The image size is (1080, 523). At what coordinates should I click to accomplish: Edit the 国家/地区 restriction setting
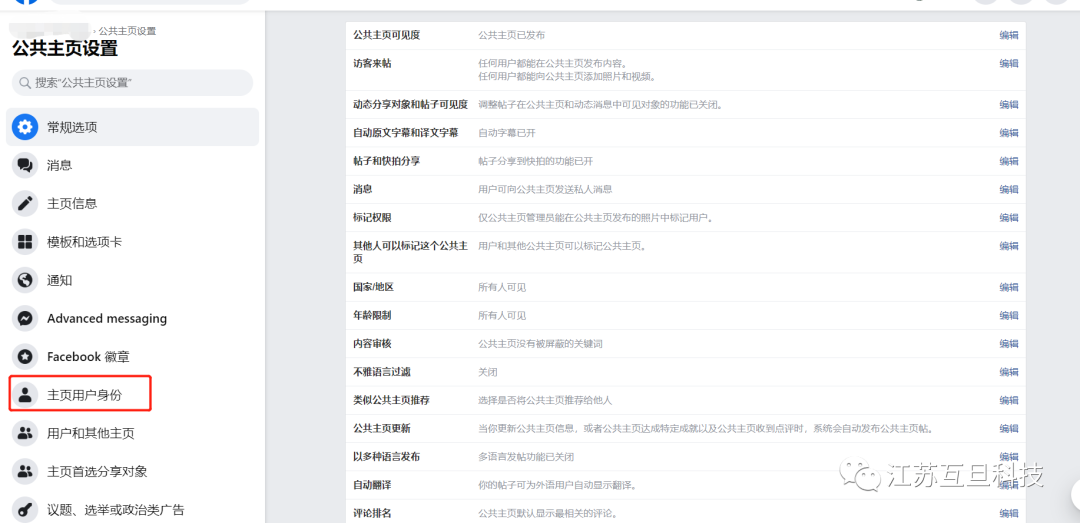[x=1008, y=287]
